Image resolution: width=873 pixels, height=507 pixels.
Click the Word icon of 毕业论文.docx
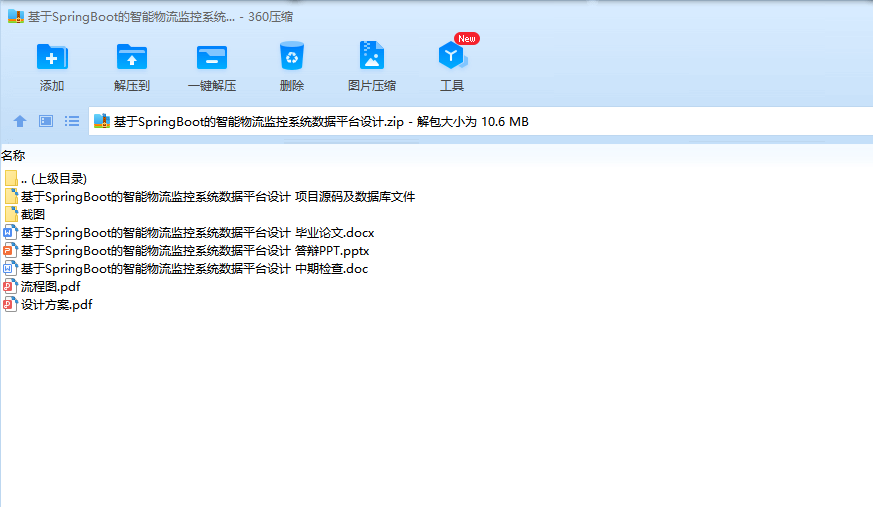click(10, 232)
